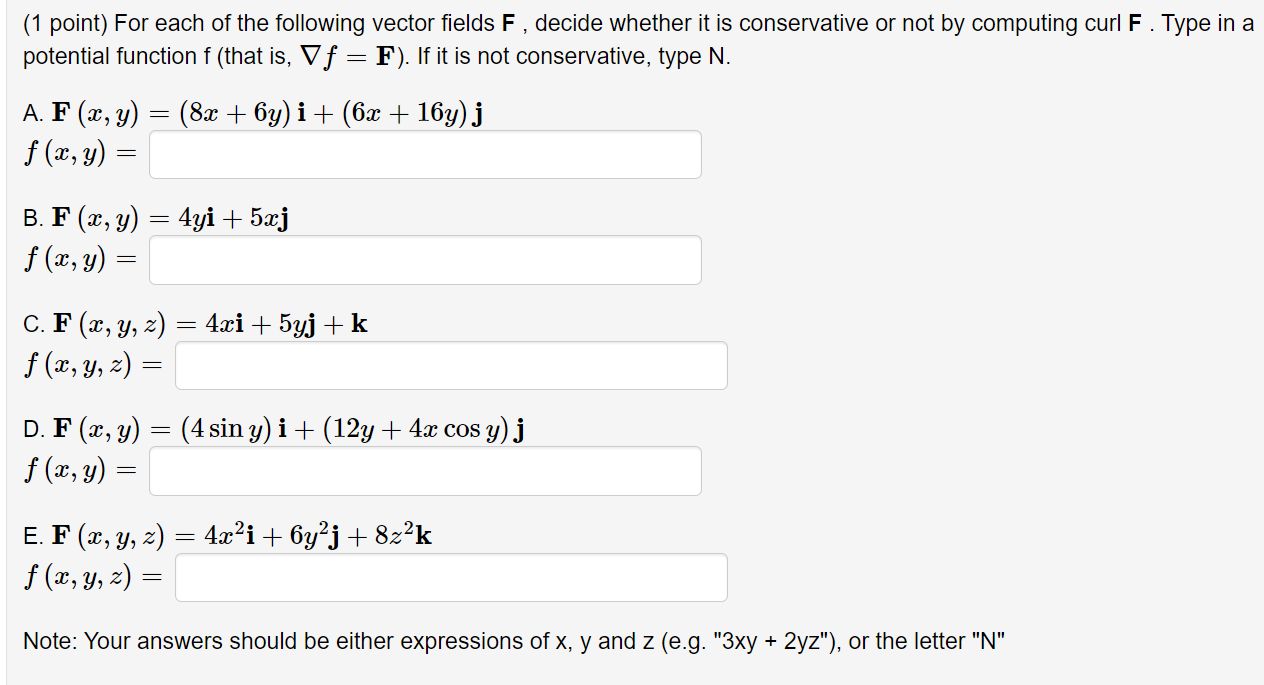Viewport: 1264px width, 685px height.
Task: Click the part B vector field expression
Action: tap(158, 216)
